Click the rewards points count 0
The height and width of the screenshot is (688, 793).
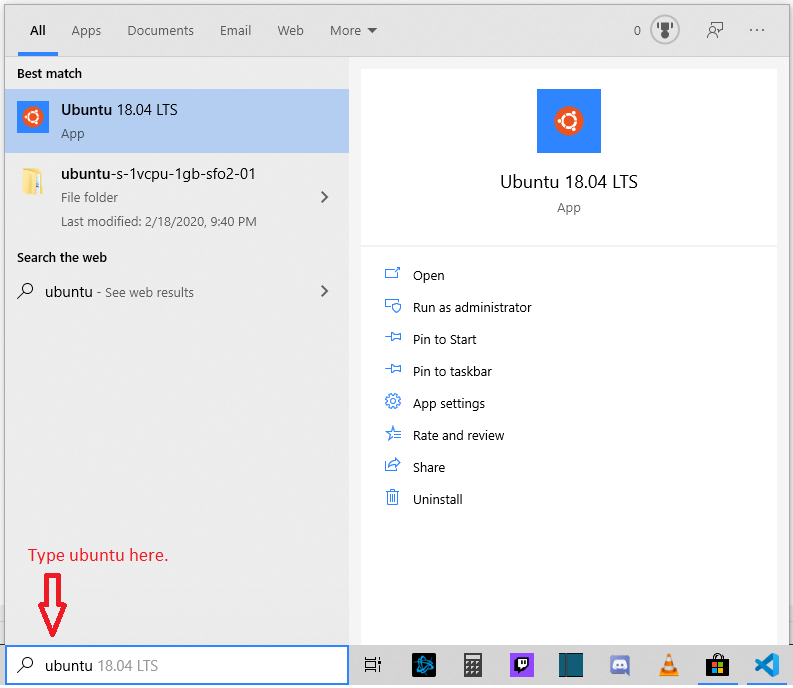[x=637, y=31]
